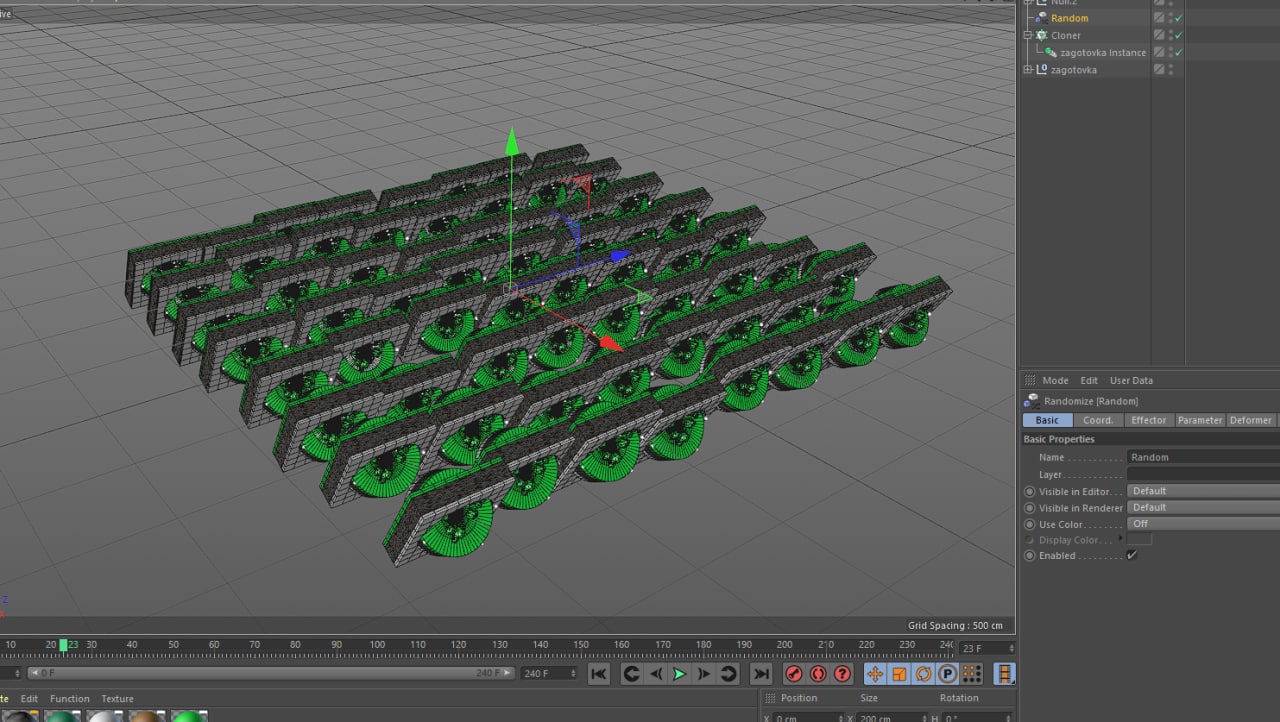Image resolution: width=1280 pixels, height=722 pixels.
Task: Open Use Color dropdown
Action: tap(1203, 524)
